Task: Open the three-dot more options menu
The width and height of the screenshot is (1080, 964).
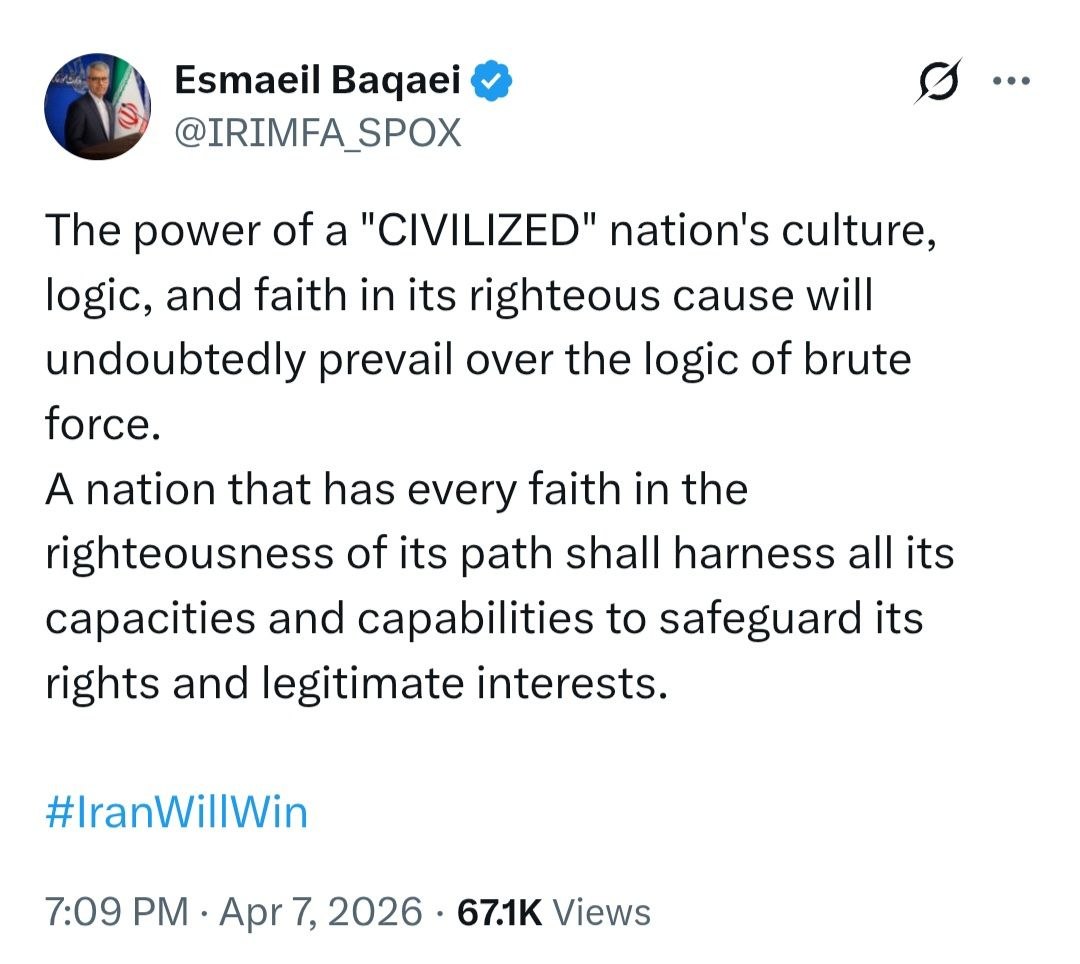Action: (1009, 83)
